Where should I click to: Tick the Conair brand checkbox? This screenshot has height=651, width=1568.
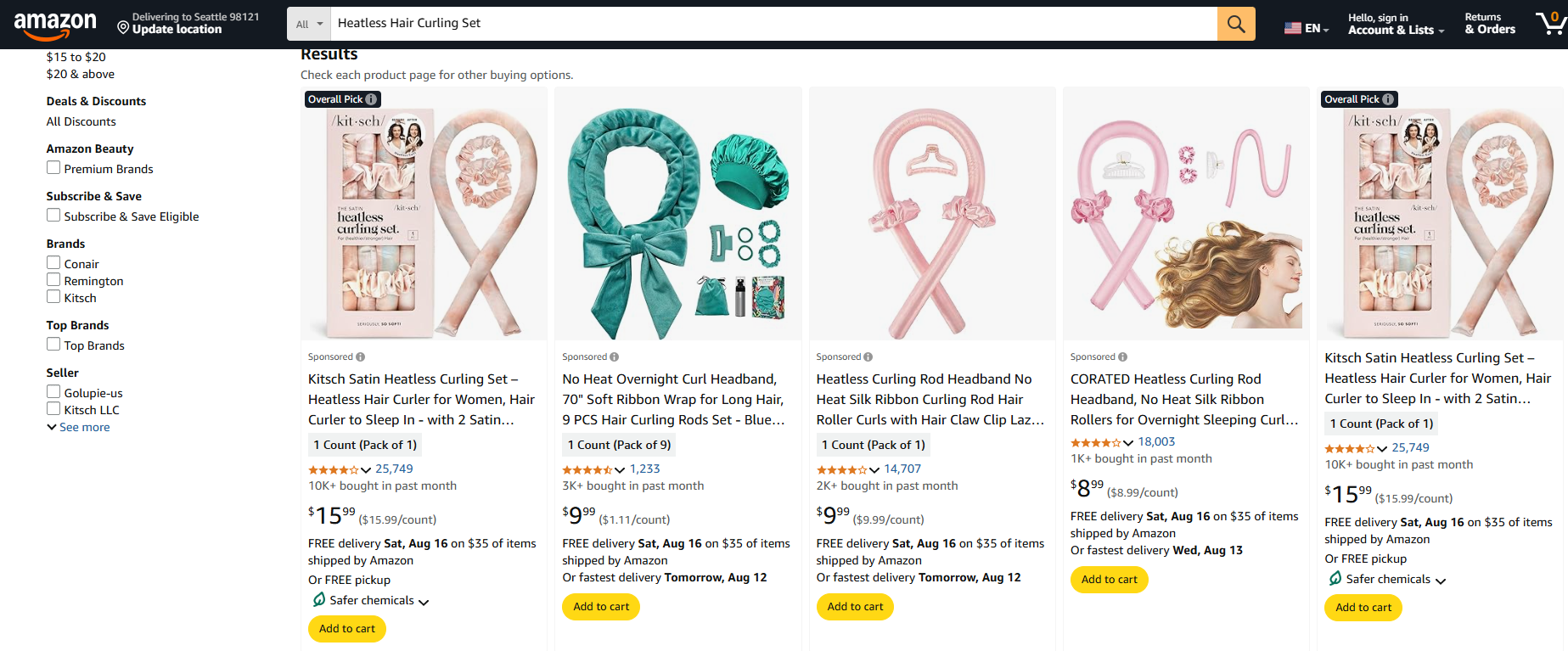coord(53,263)
